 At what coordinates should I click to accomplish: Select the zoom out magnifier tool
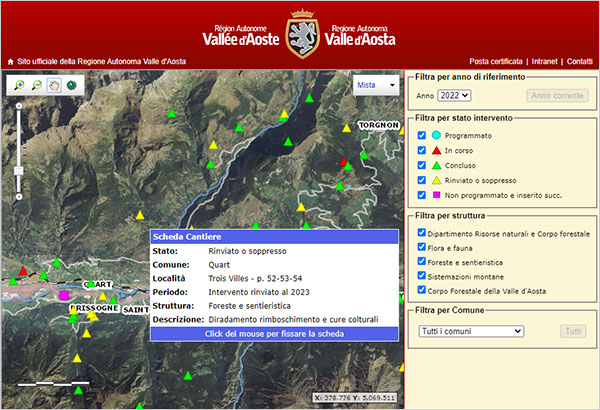(x=38, y=86)
